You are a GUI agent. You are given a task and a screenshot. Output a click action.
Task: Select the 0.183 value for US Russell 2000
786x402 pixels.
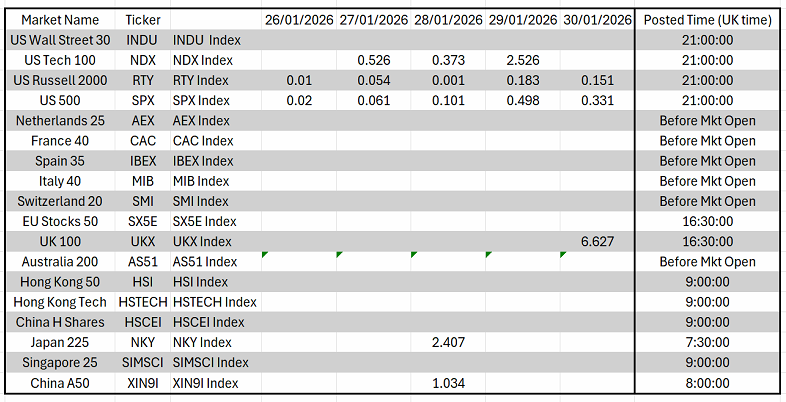click(523, 80)
